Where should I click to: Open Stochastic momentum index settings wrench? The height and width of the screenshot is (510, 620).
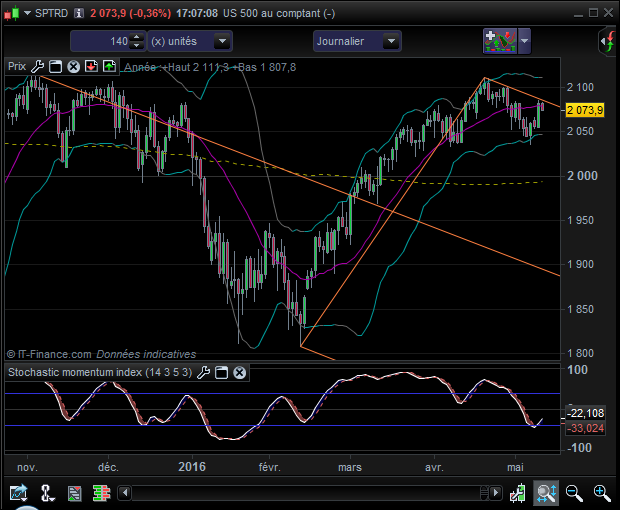click(204, 372)
